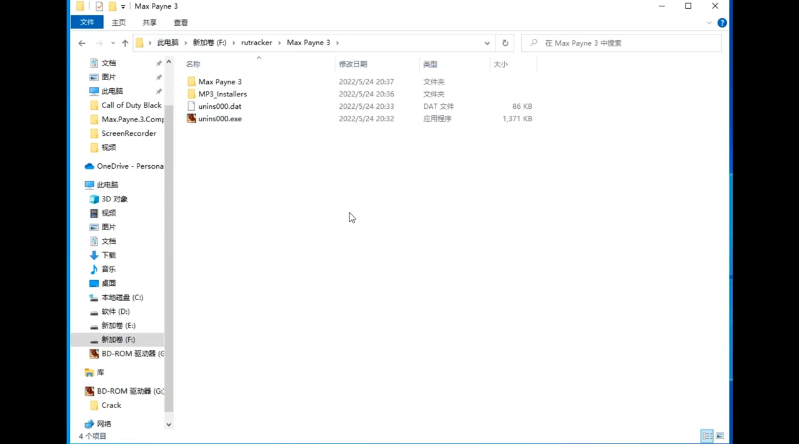Viewport: 799px width, 444px height.
Task: Open 新加卷 (E:) drive
Action: tap(118, 325)
